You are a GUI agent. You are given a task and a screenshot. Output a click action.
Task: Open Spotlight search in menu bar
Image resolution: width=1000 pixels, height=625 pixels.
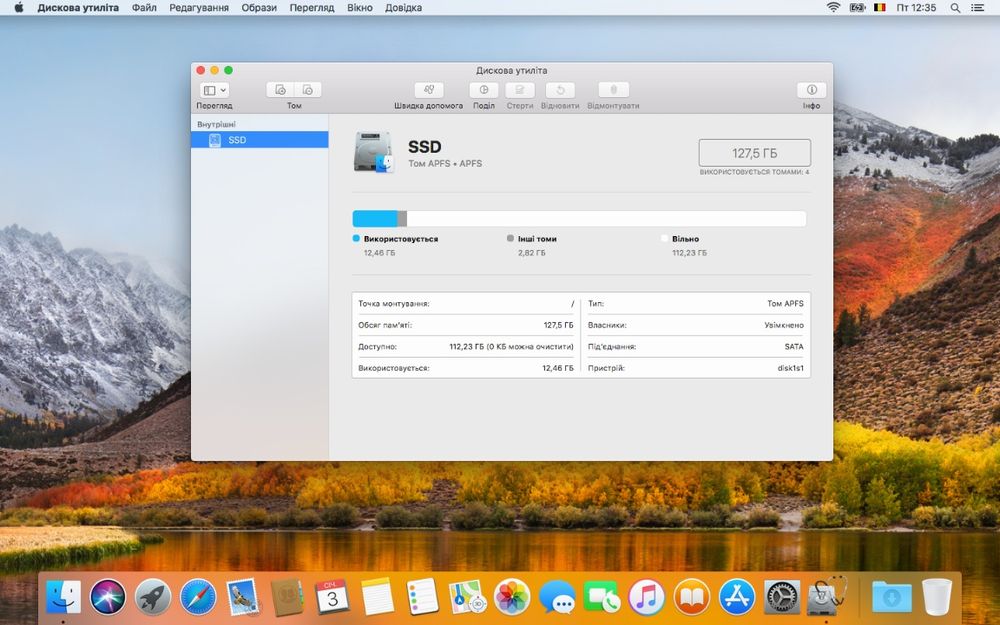[x=955, y=8]
